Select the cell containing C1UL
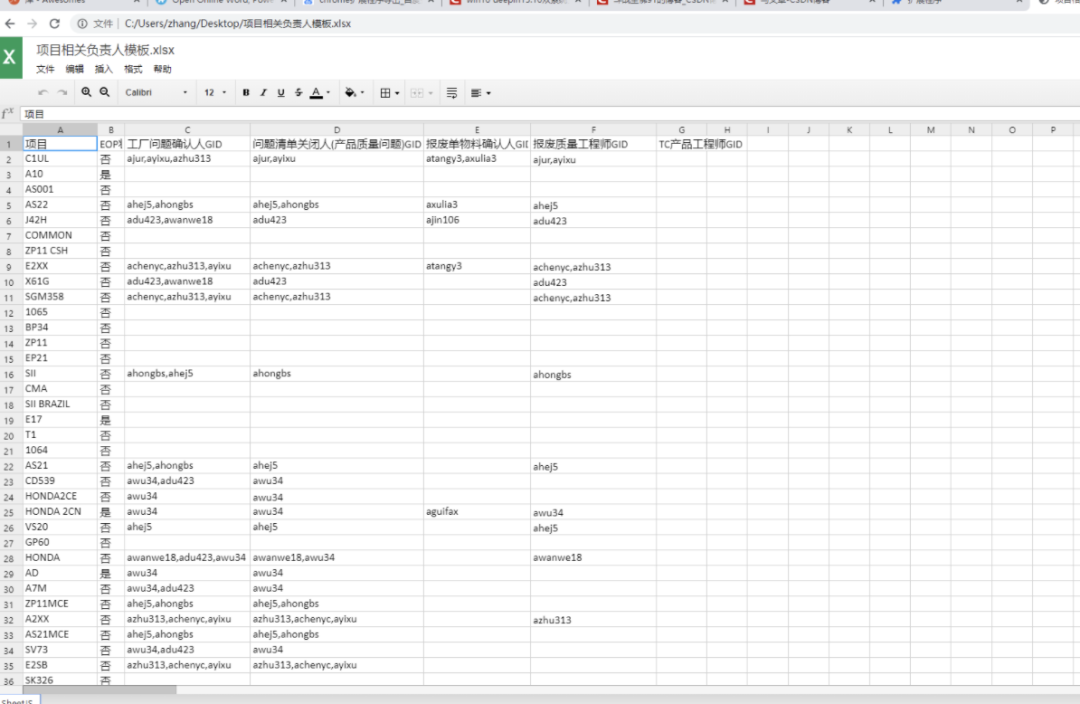Viewport: 1080px width, 704px height. tap(60, 158)
